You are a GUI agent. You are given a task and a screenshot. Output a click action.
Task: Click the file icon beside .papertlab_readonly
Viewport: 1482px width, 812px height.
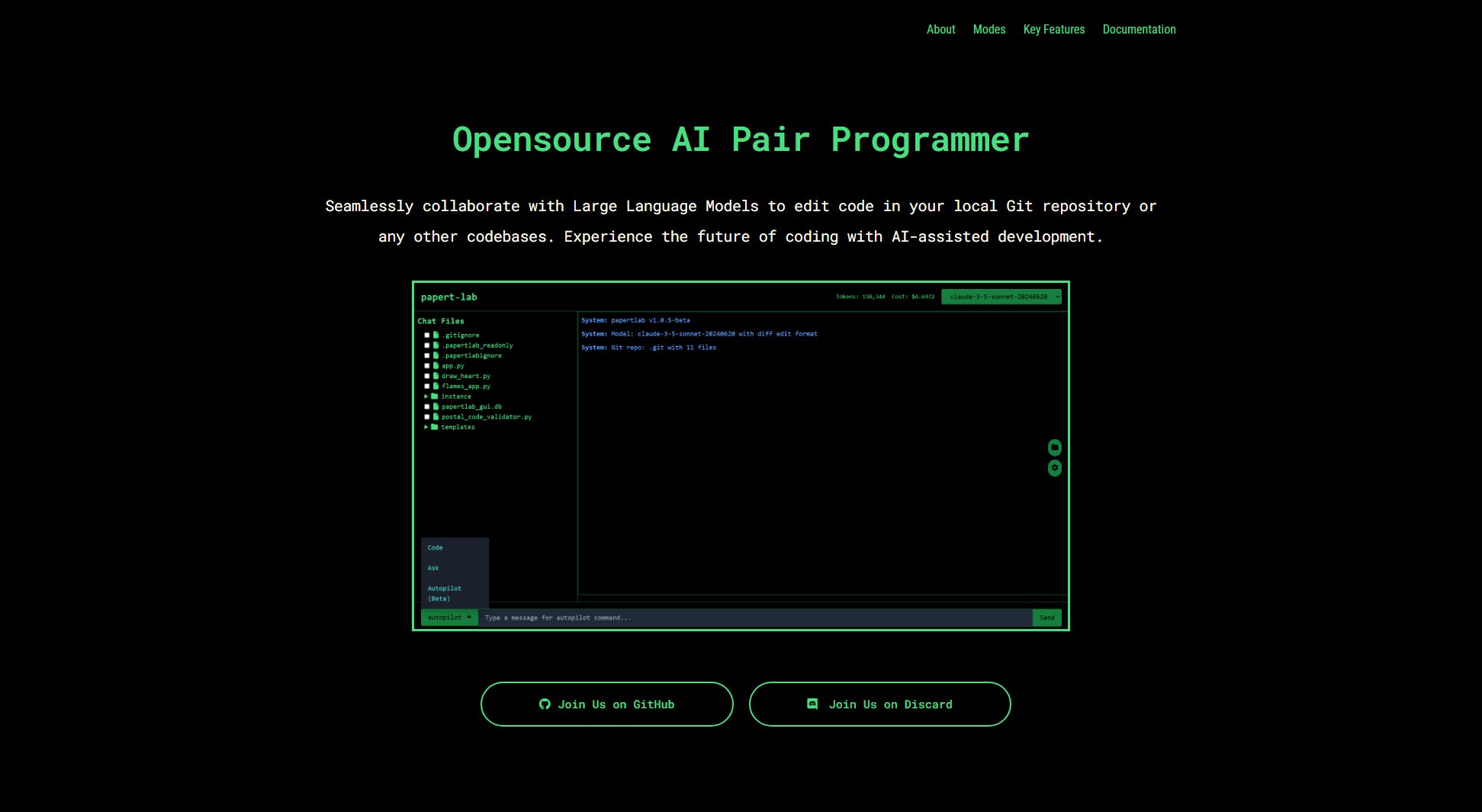(x=436, y=345)
